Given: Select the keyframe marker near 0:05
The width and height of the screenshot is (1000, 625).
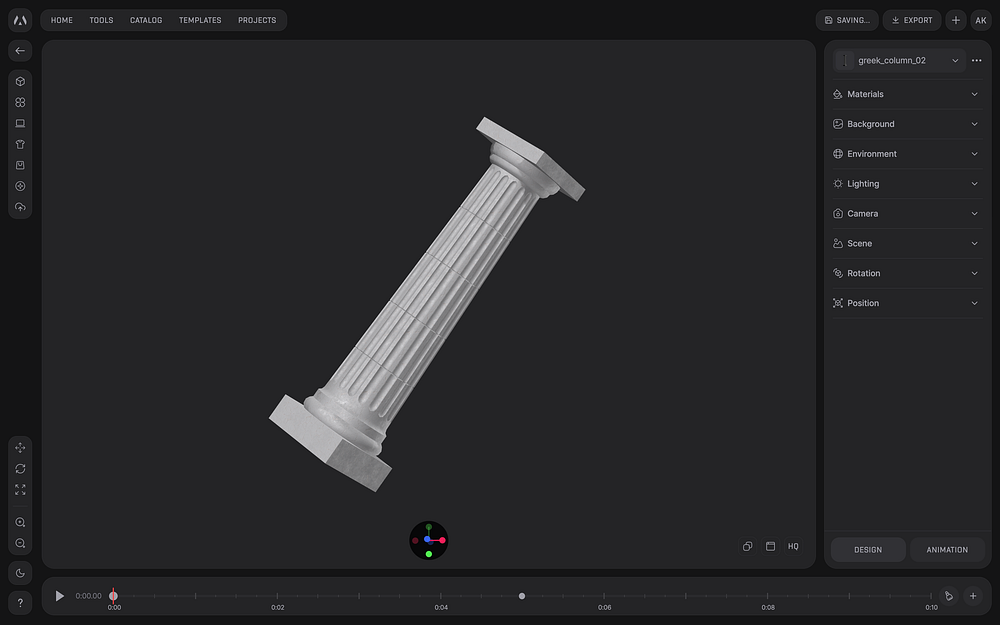Looking at the screenshot, I should (x=522, y=596).
